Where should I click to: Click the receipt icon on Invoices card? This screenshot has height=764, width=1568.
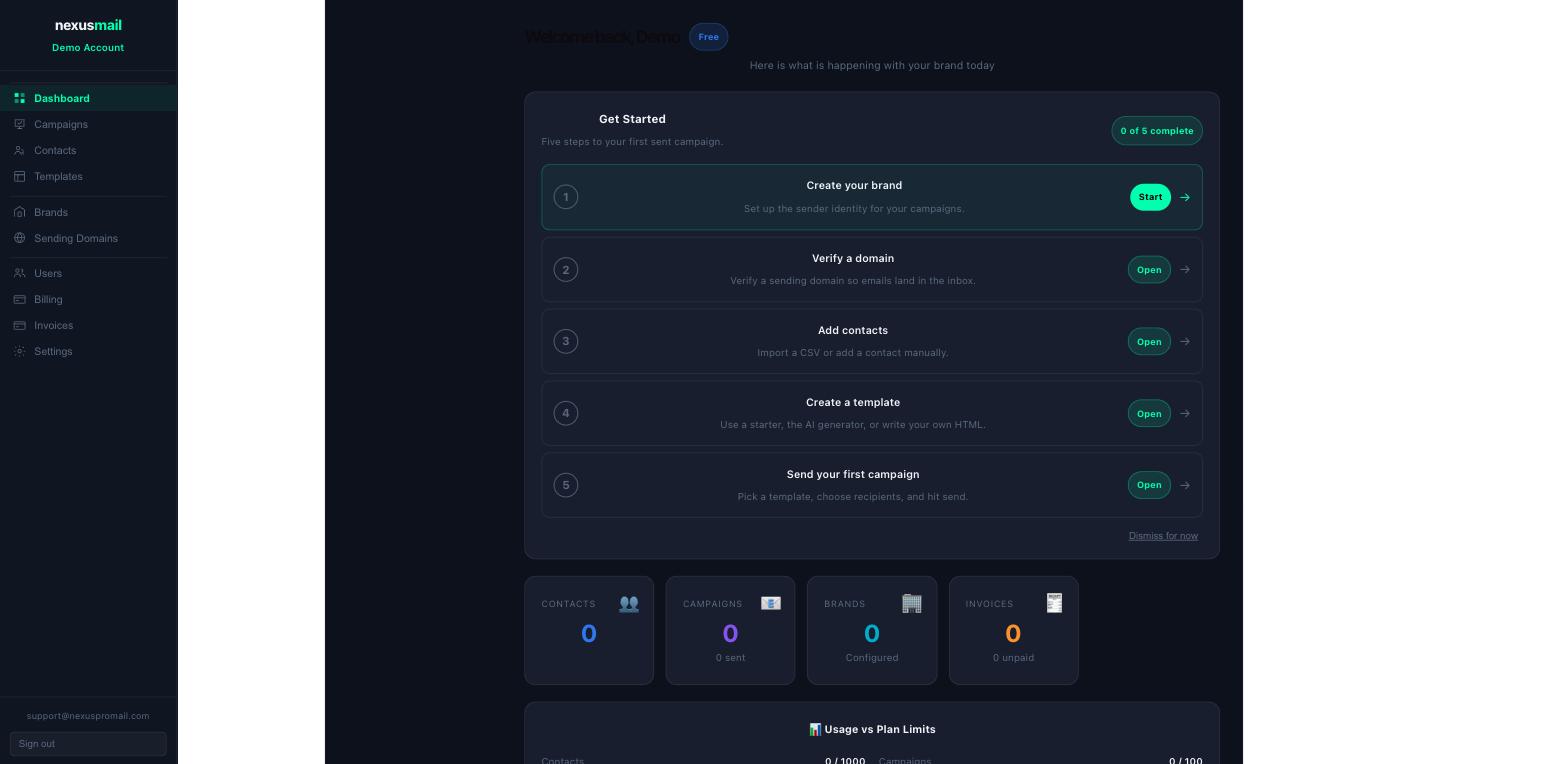tap(1054, 603)
